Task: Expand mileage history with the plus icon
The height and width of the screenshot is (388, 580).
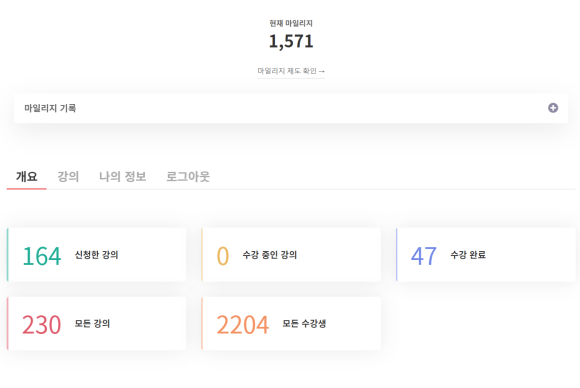Action: (553, 108)
